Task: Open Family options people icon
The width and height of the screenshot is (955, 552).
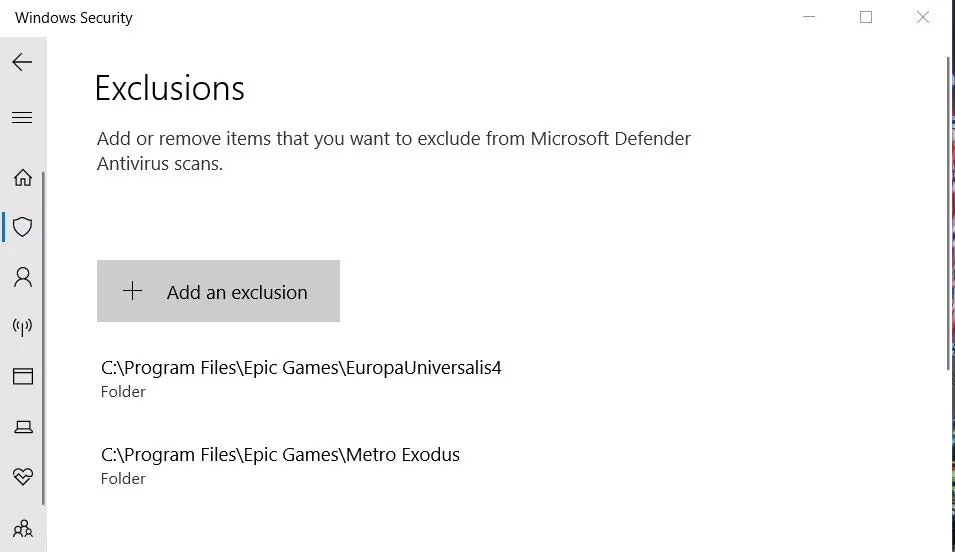Action: (22, 527)
